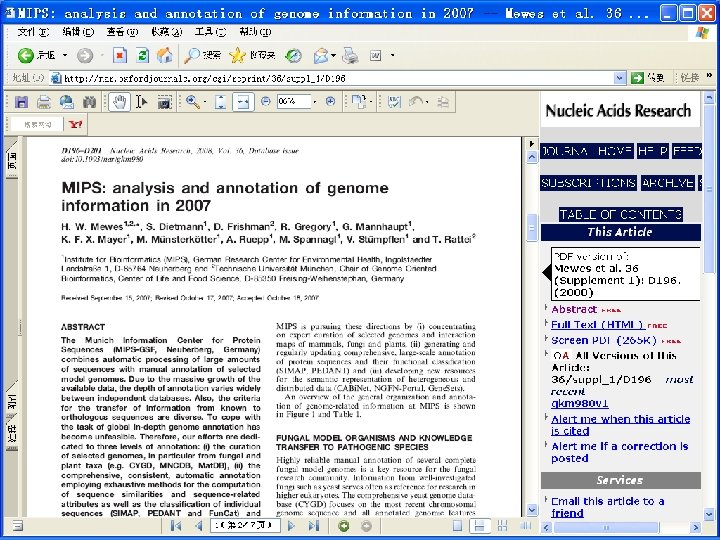Open browser History icon
Screen dimensions: 720x540
293,56
